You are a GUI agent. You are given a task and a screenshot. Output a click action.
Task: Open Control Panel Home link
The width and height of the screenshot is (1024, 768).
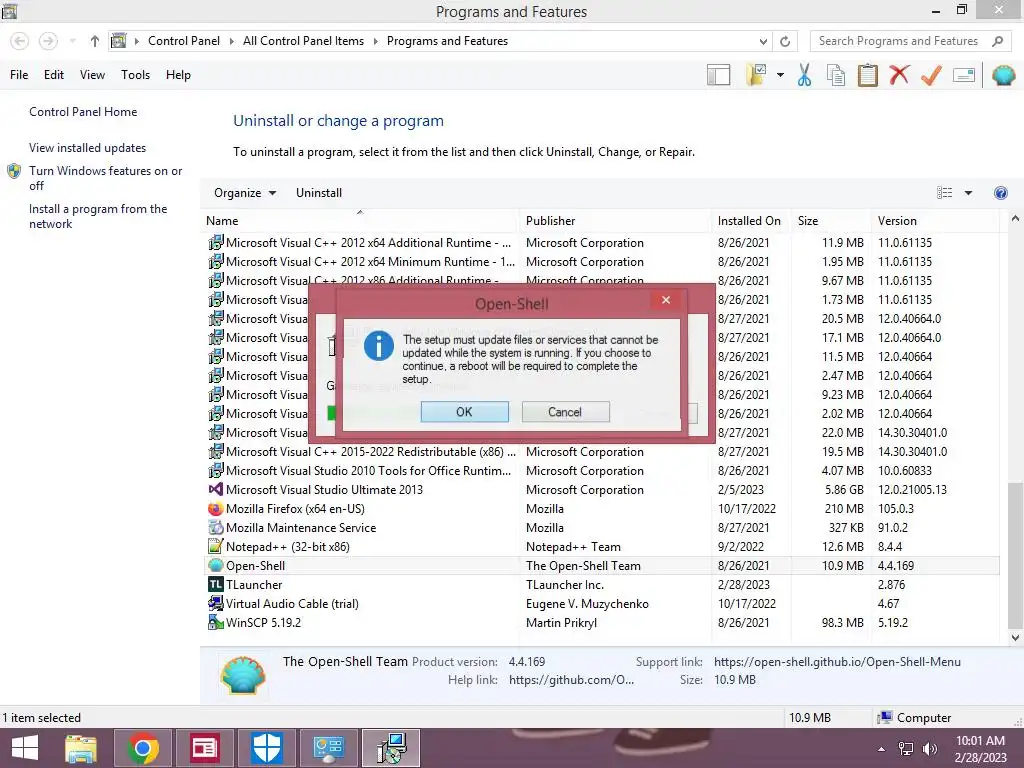(x=83, y=112)
